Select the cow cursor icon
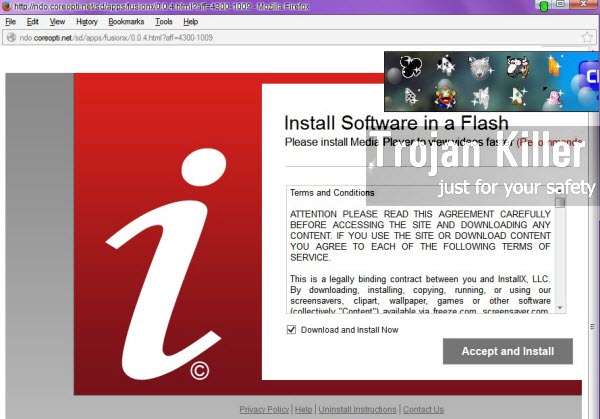600x419 pixels. (516, 68)
